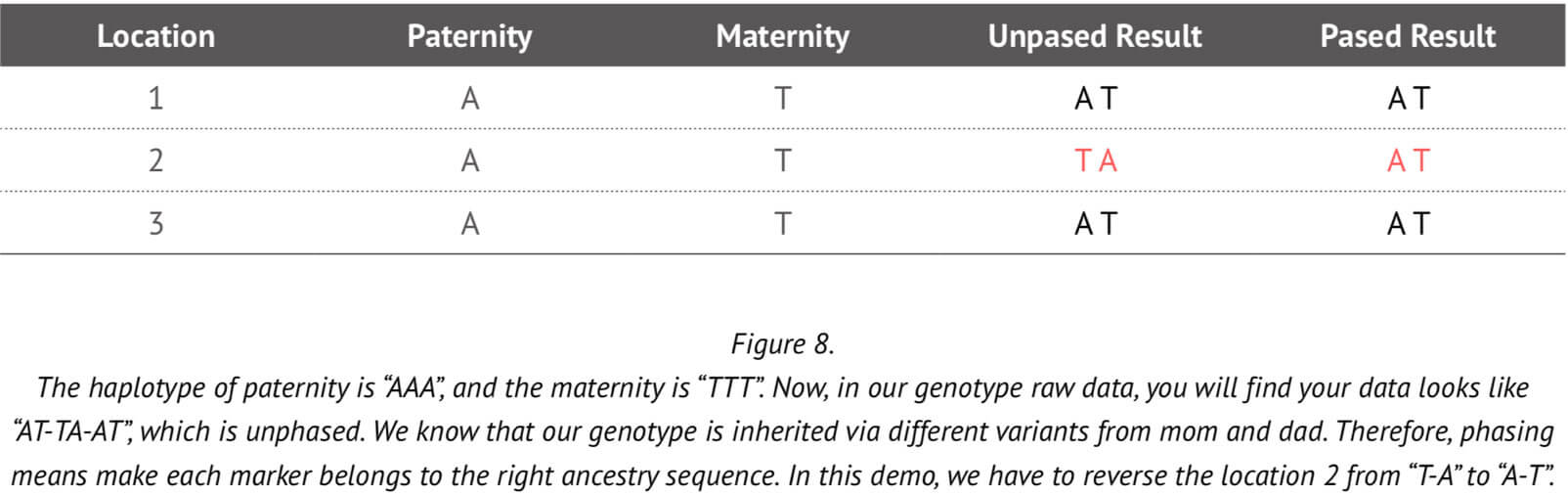Click the Unpased Result column header
The height and width of the screenshot is (497, 1568).
1095,36
